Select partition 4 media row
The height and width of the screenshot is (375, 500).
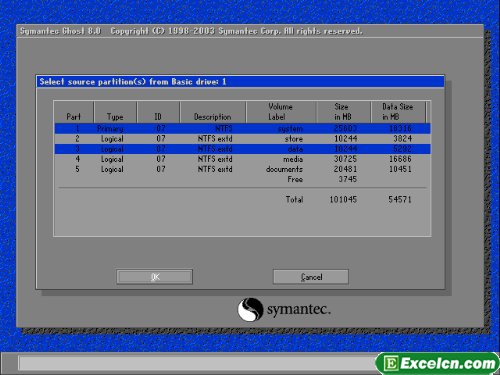[x=242, y=159]
